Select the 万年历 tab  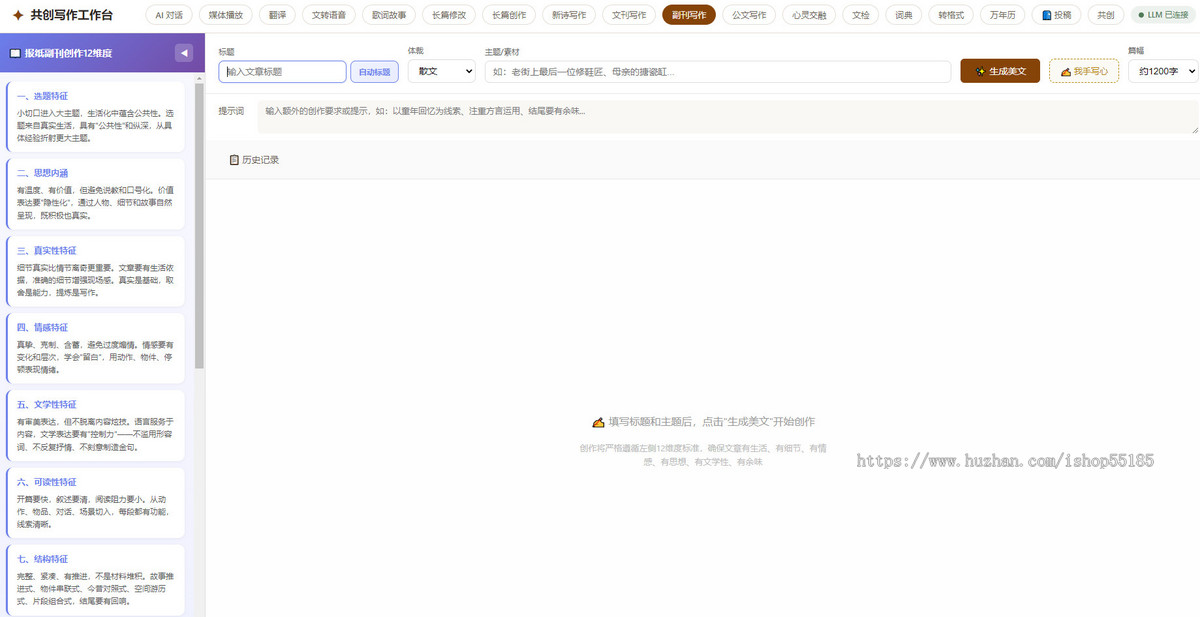click(x=1000, y=15)
